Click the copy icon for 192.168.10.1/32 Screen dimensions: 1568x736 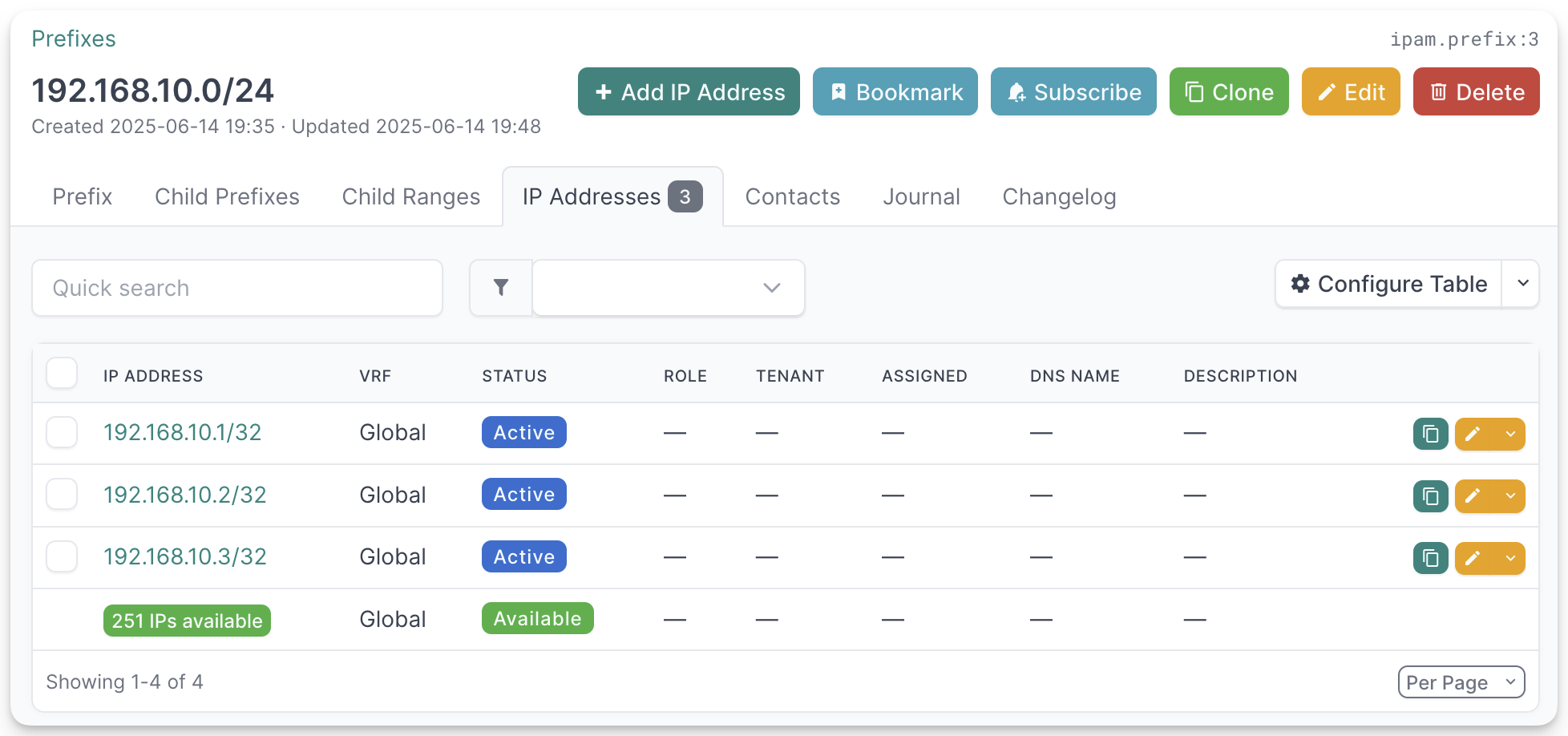point(1430,435)
